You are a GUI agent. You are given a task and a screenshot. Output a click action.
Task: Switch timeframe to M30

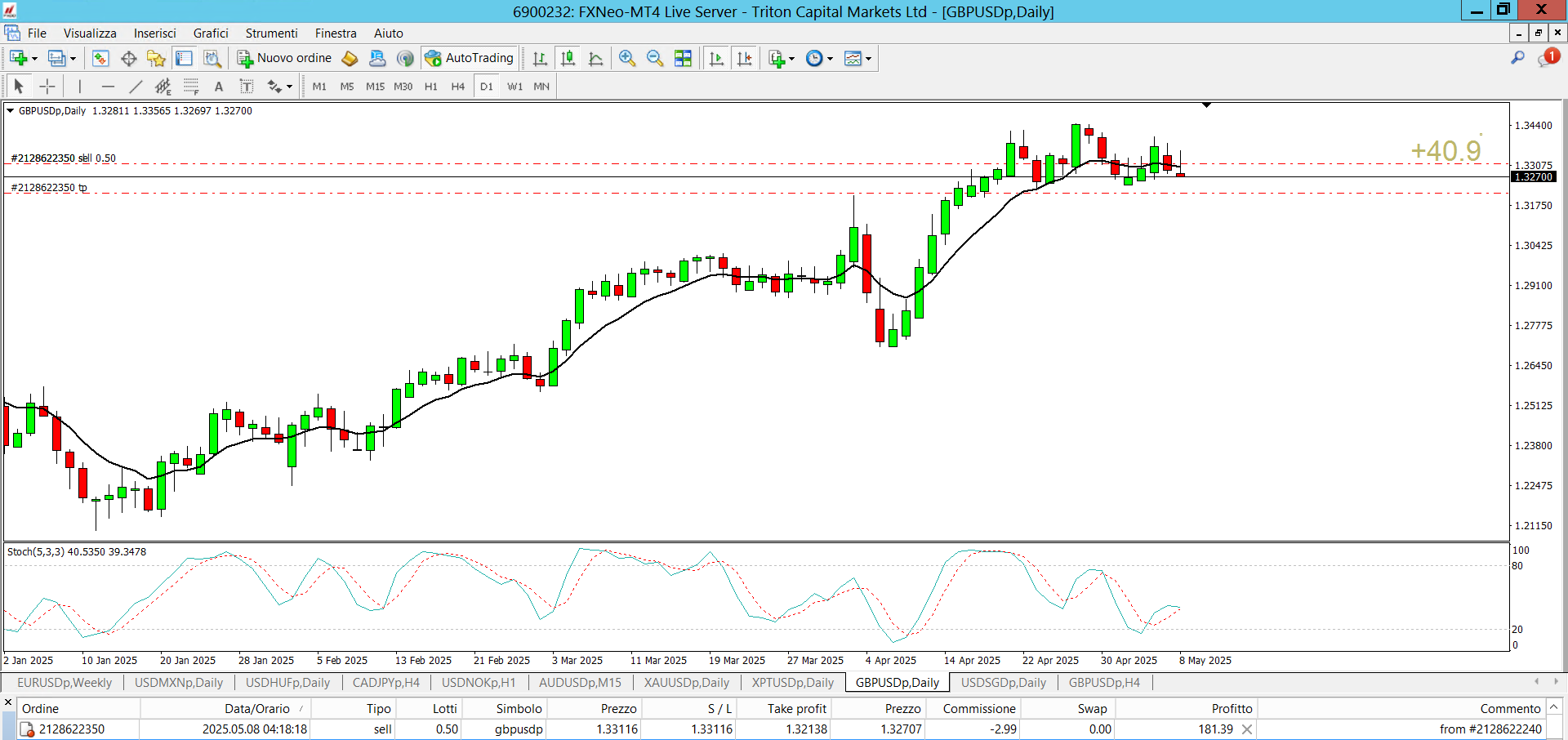coord(403,86)
